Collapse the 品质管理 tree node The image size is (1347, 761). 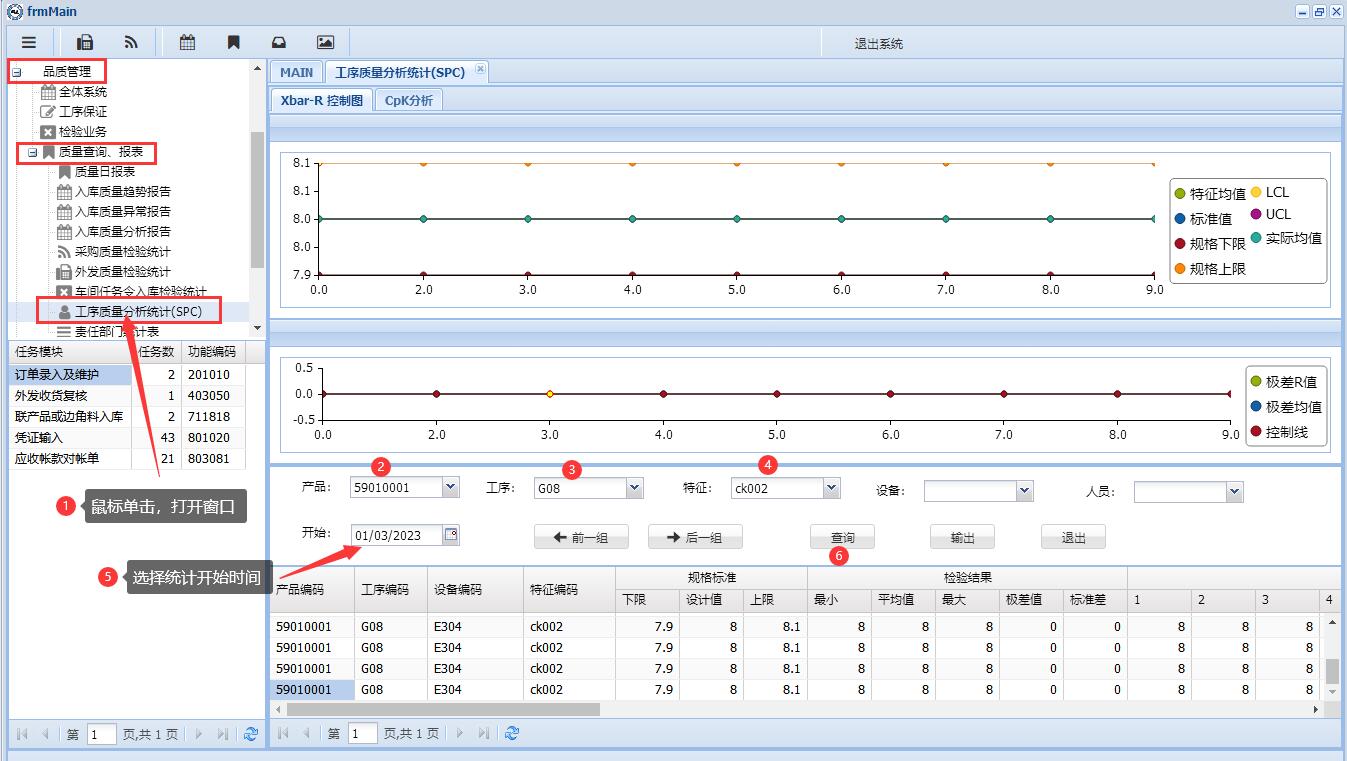tap(17, 72)
